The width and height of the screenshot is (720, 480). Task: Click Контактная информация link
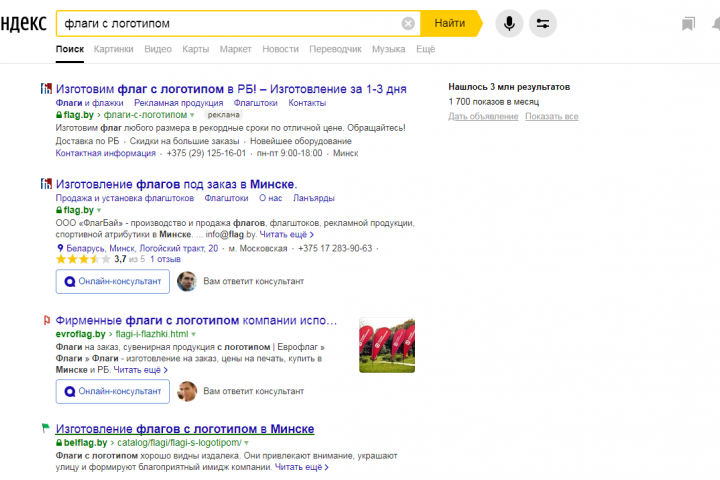[106, 153]
